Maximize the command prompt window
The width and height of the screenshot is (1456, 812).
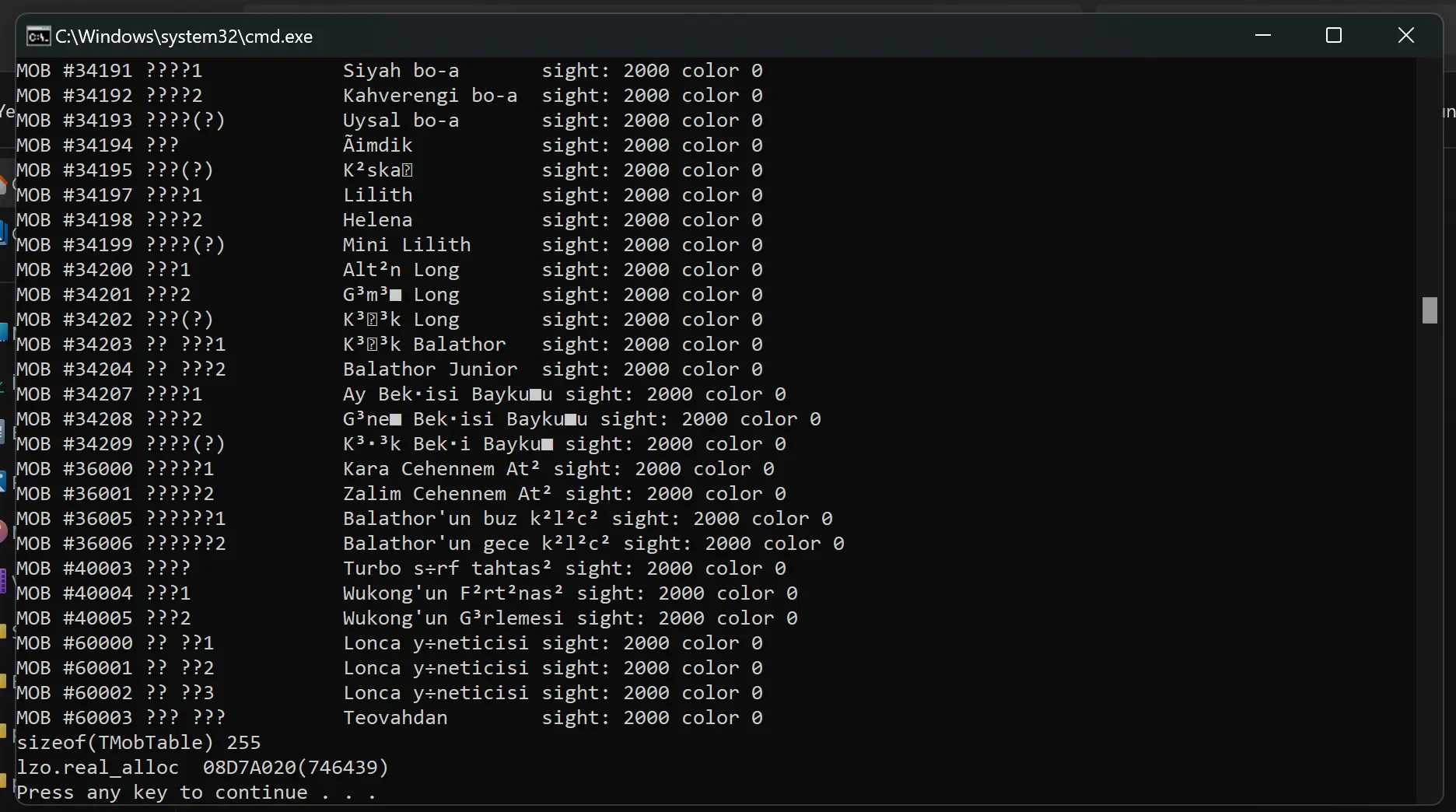point(1334,35)
